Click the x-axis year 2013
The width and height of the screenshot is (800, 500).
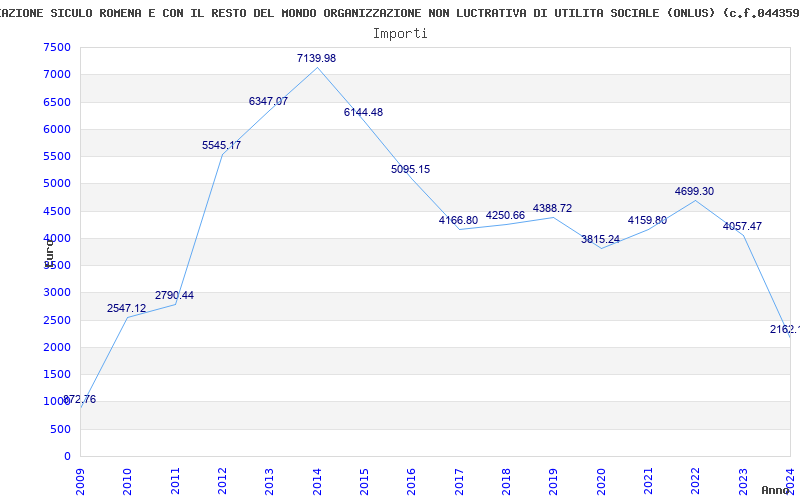pos(269,481)
